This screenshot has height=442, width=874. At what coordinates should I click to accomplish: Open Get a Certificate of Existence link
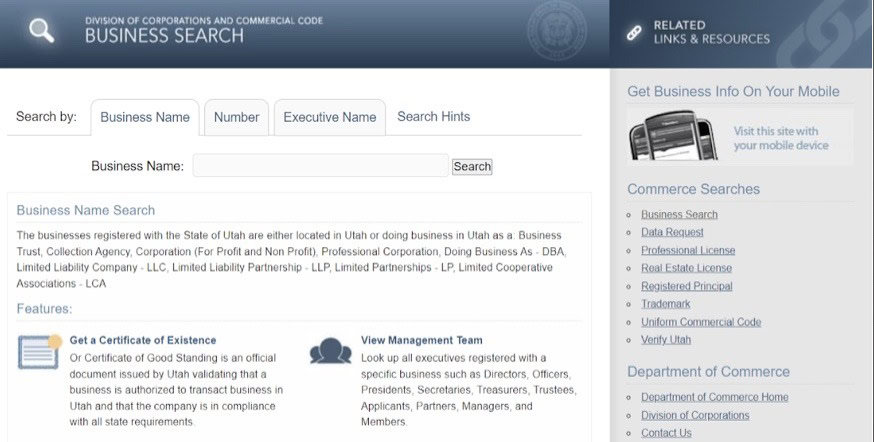tap(143, 340)
